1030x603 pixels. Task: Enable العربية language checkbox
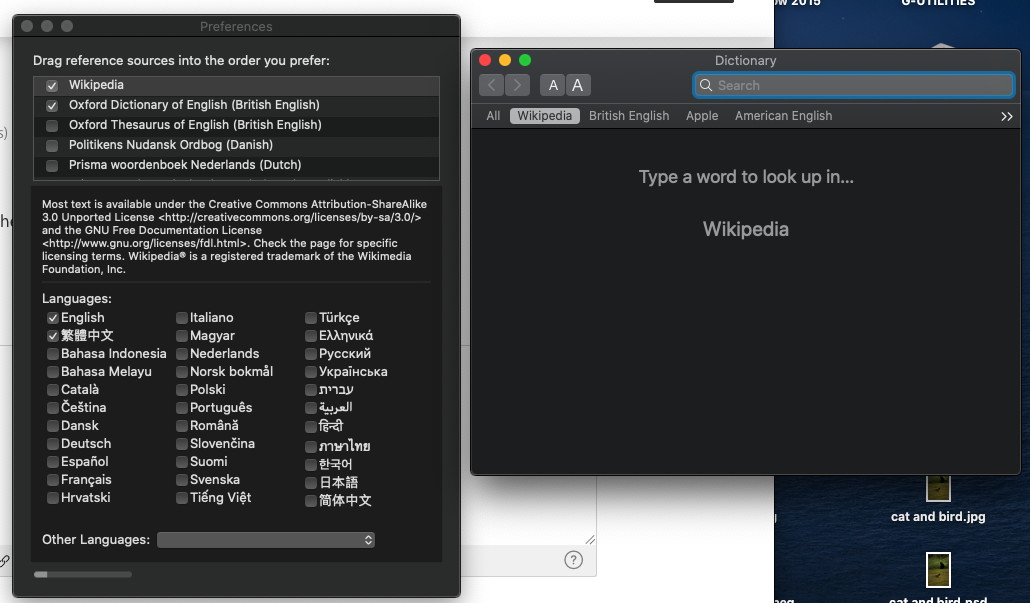point(311,409)
